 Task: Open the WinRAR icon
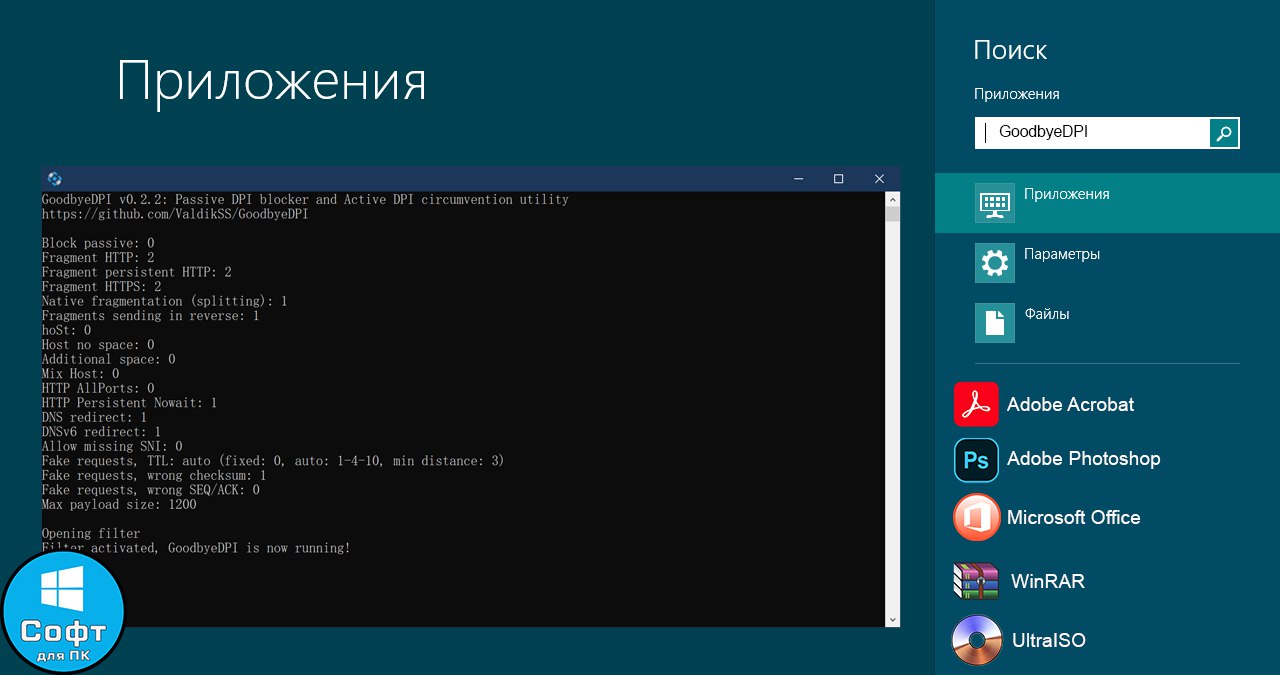pyautogui.click(x=976, y=581)
